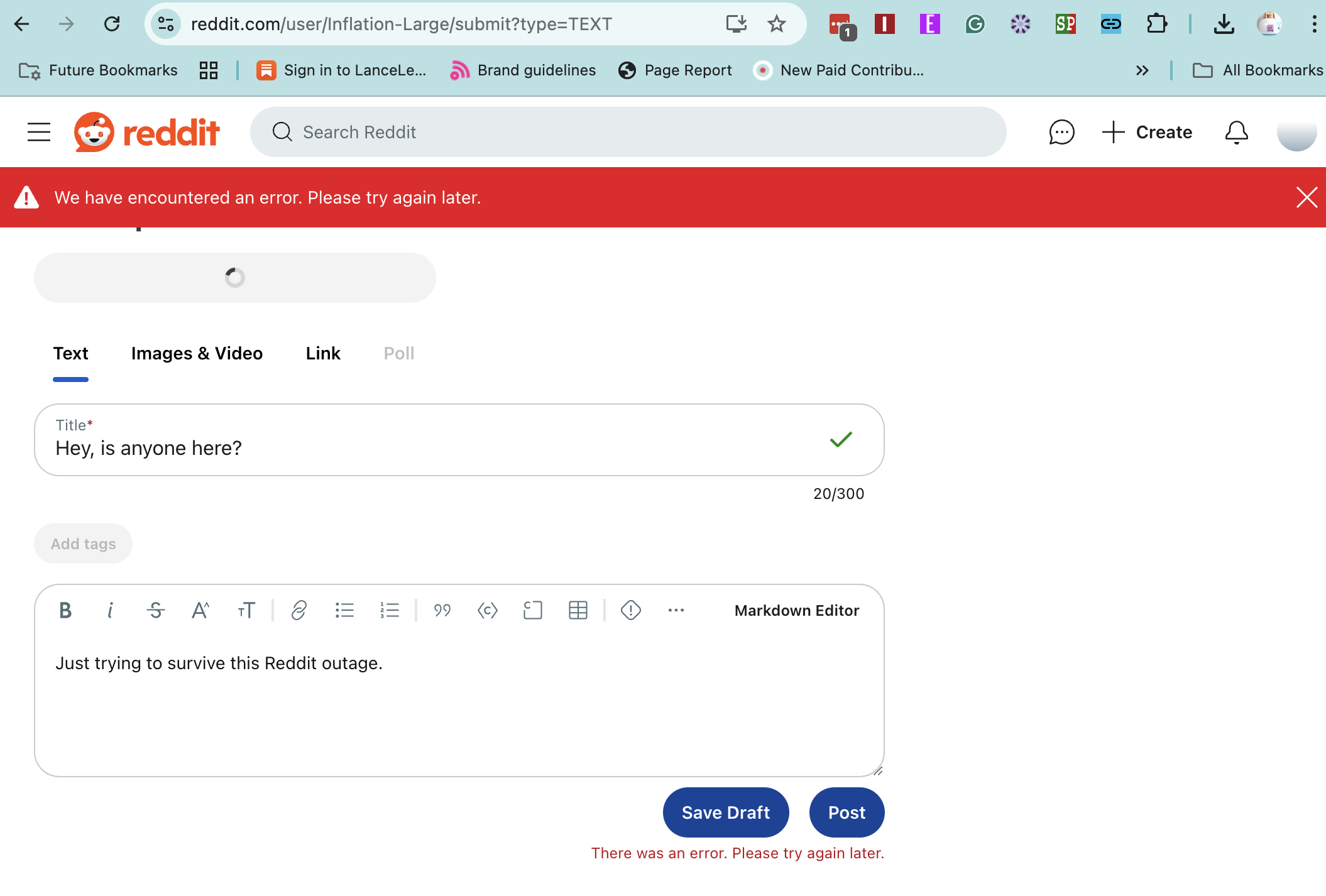Switch to Images & Video tab

pyautogui.click(x=197, y=352)
